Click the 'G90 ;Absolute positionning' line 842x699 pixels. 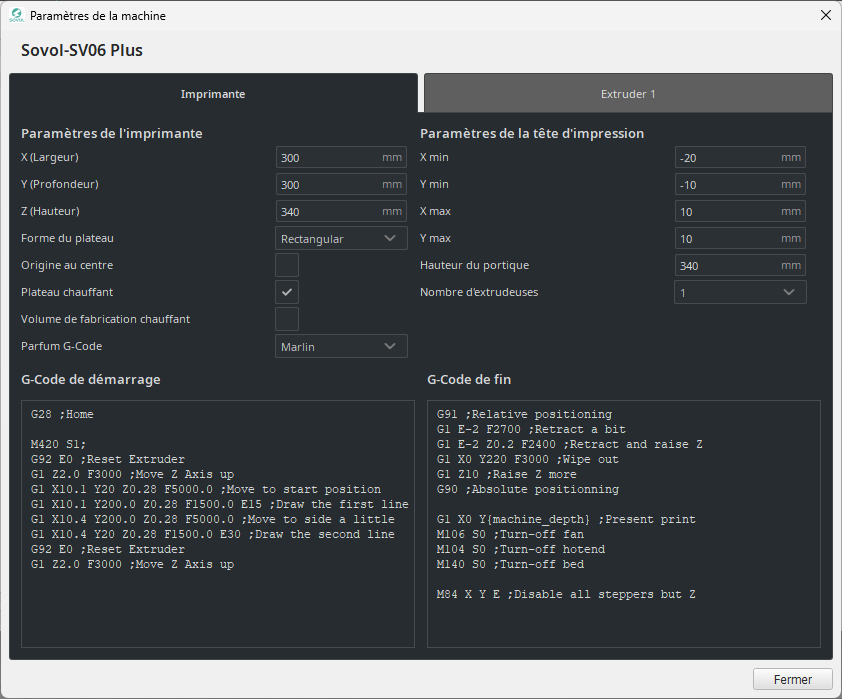tap(528, 489)
